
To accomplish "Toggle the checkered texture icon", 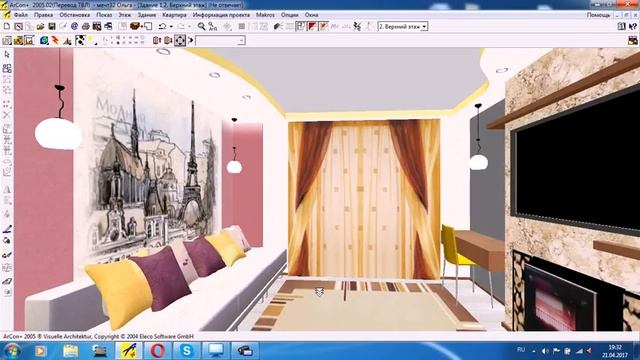I will point(80,40).
